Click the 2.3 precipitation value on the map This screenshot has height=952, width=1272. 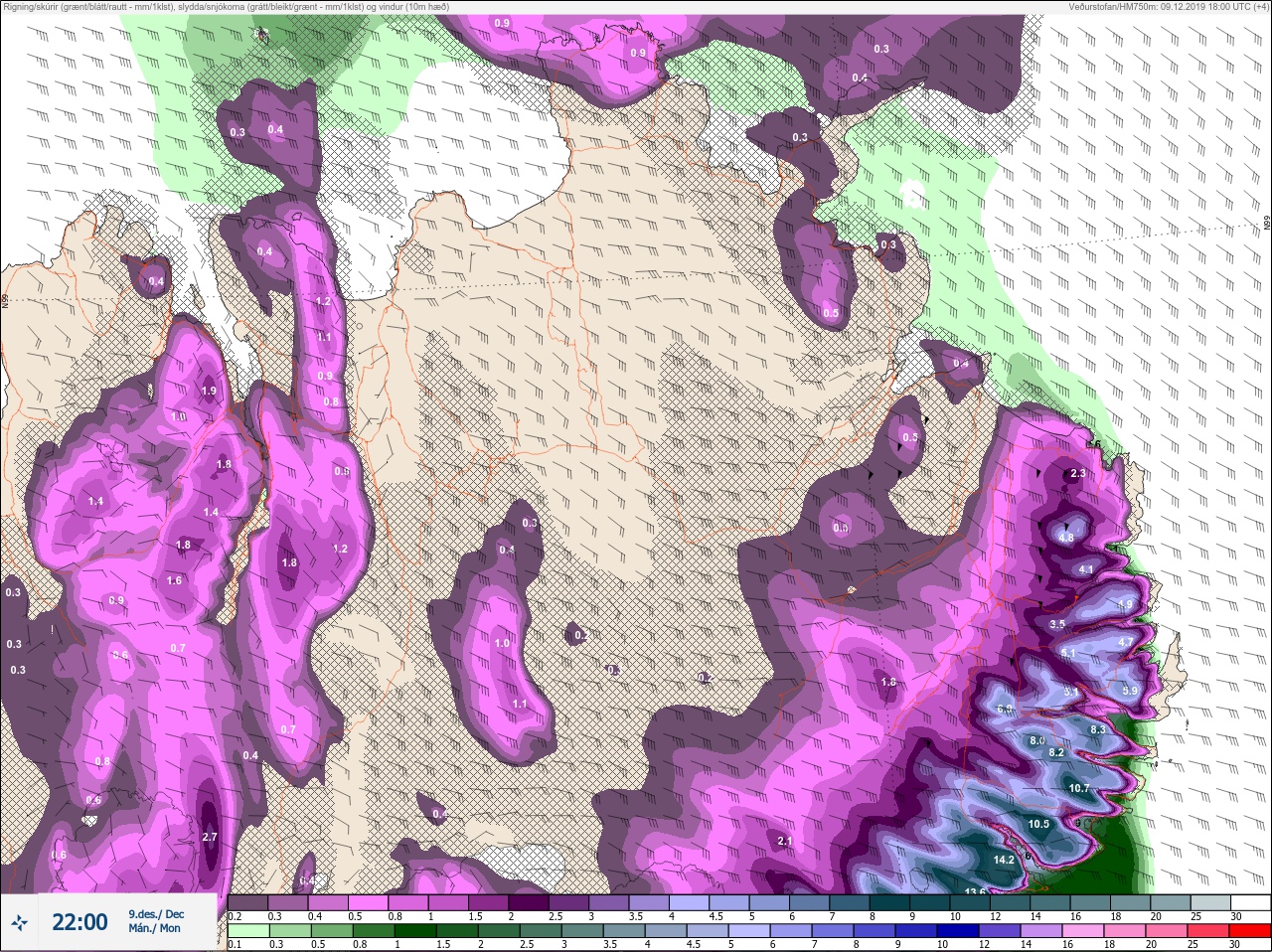[x=1078, y=474]
